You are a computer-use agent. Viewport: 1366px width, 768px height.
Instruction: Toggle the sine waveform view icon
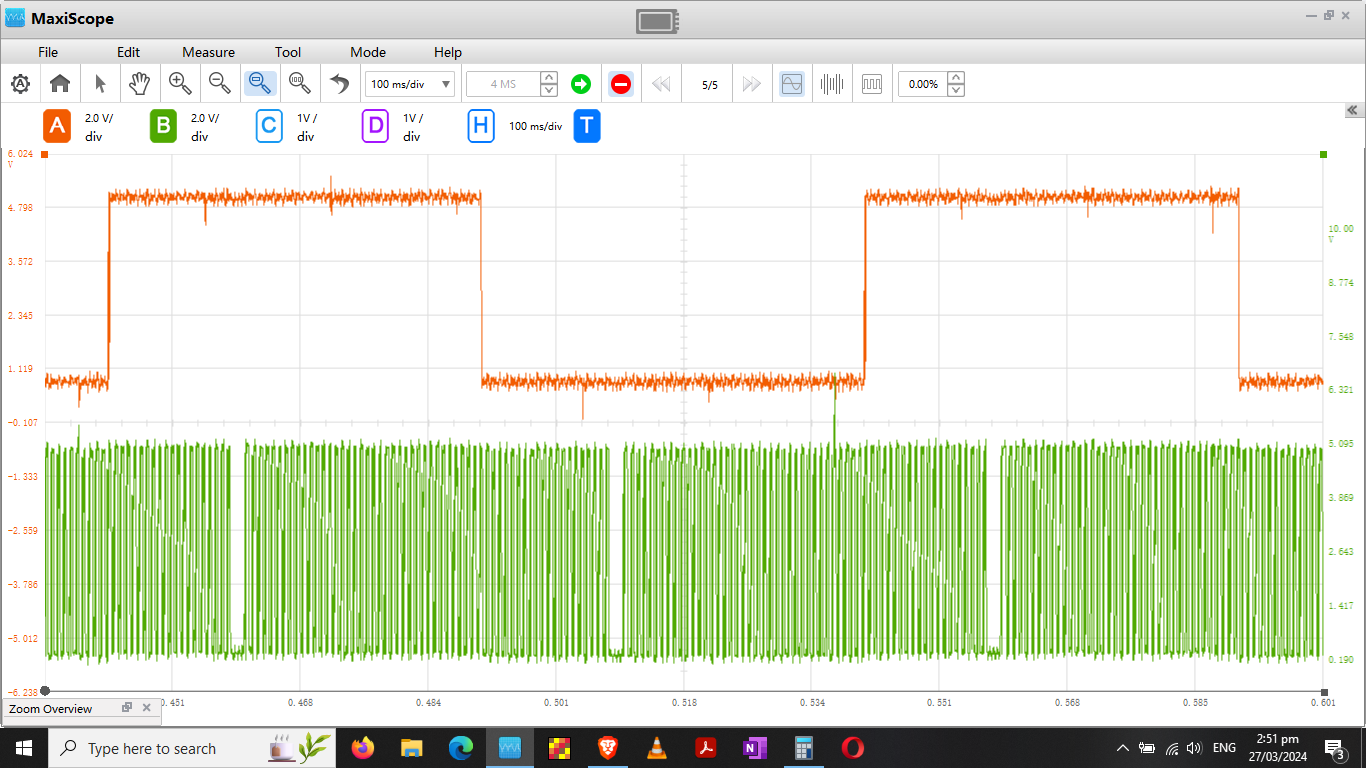791,84
